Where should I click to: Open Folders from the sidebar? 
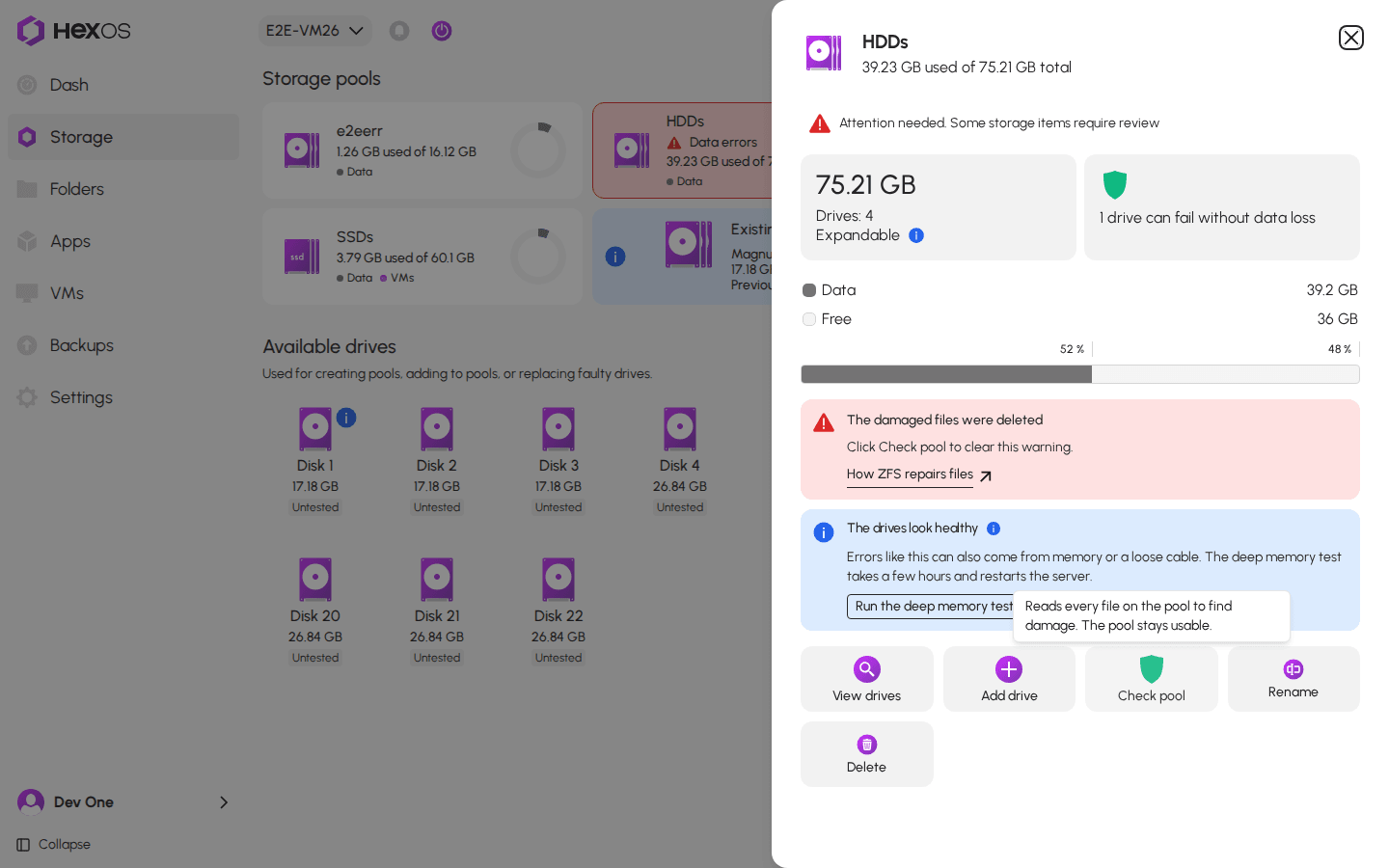[123, 189]
